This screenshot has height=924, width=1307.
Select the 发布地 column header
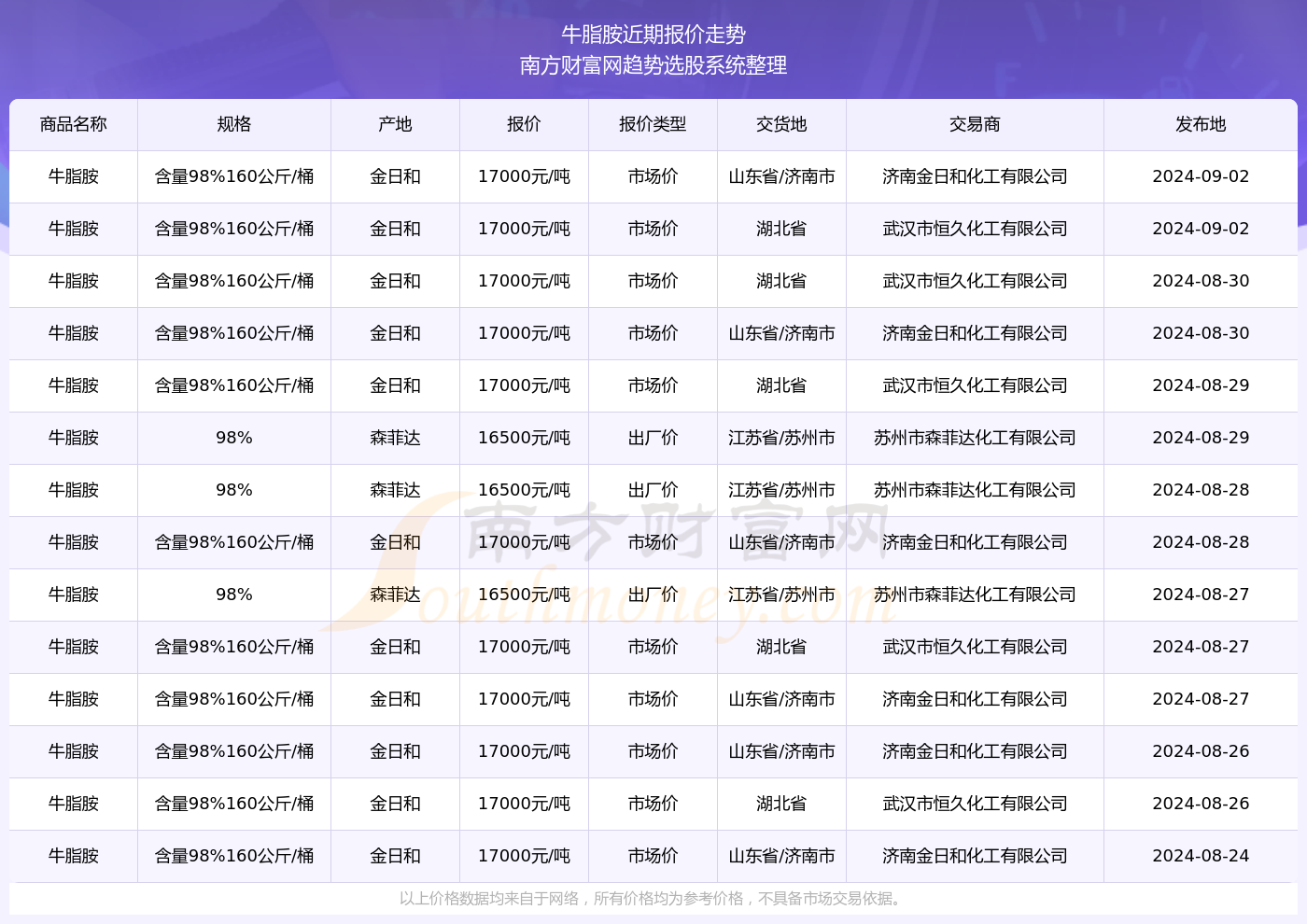[1202, 124]
